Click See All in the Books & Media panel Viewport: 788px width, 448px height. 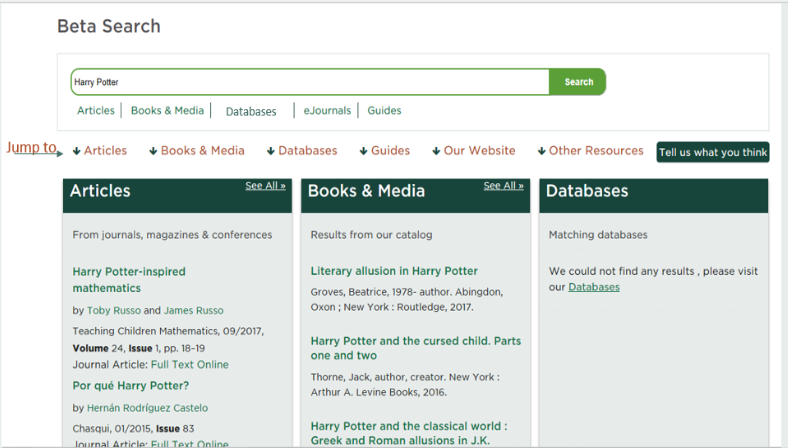click(504, 186)
